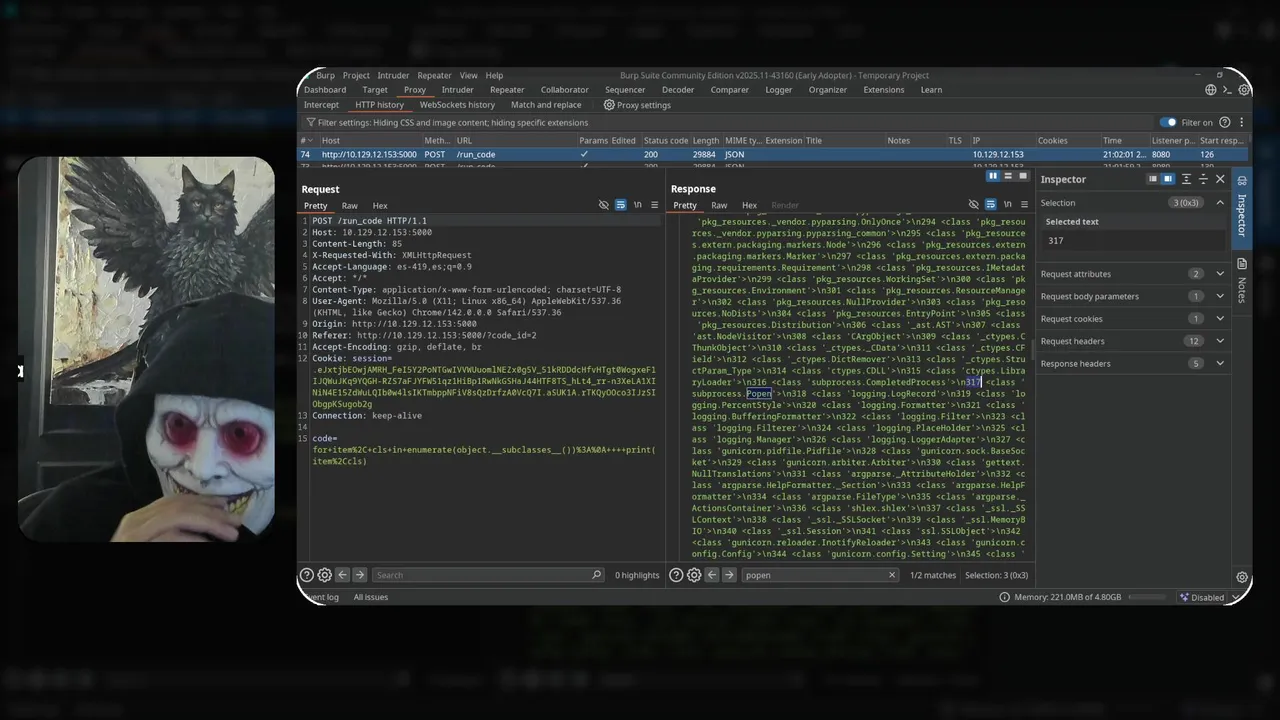Go to next Response search match
Image resolution: width=1280 pixels, height=720 pixels.
pos(729,575)
